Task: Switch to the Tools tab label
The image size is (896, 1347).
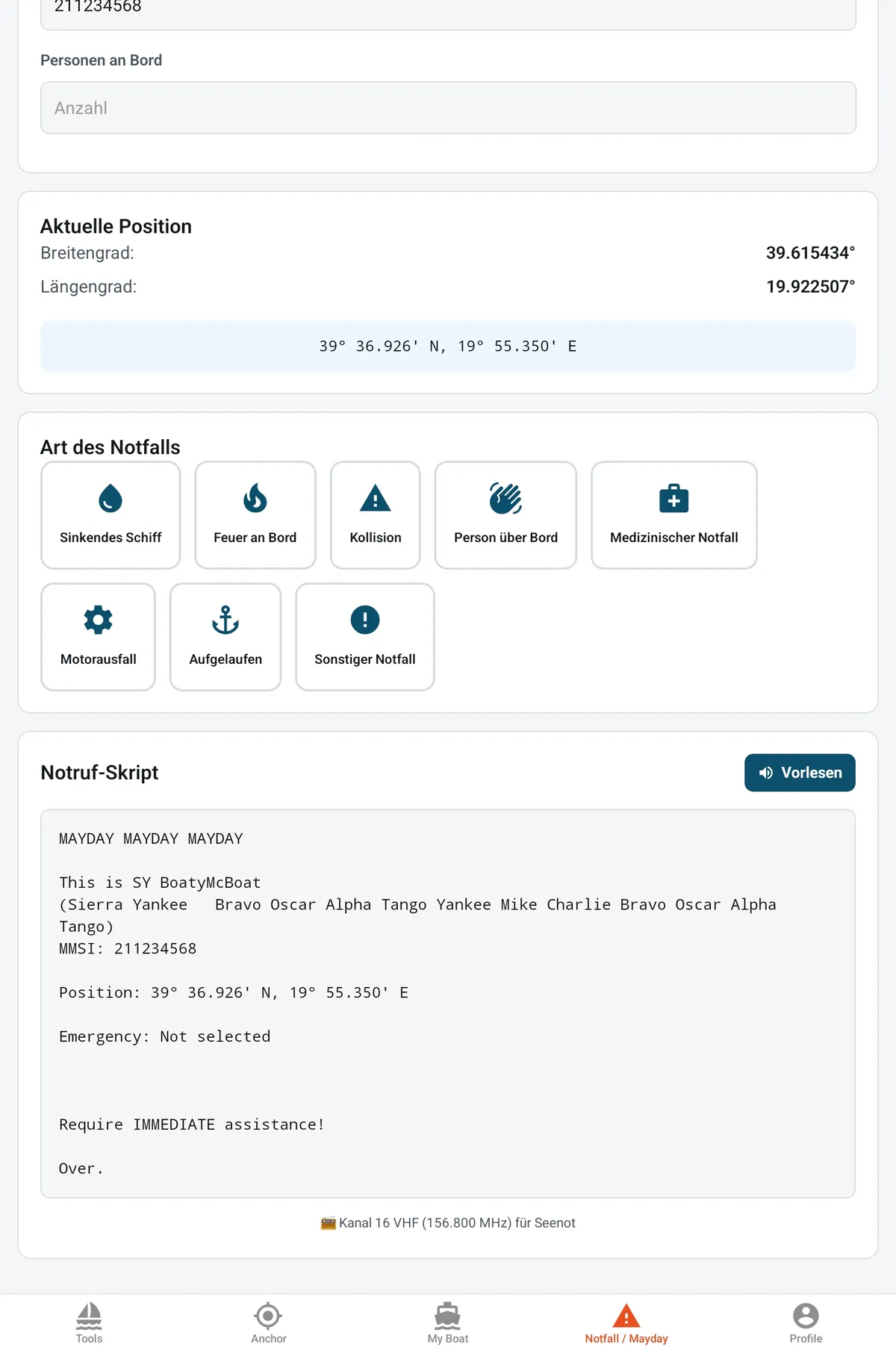Action: click(89, 1339)
